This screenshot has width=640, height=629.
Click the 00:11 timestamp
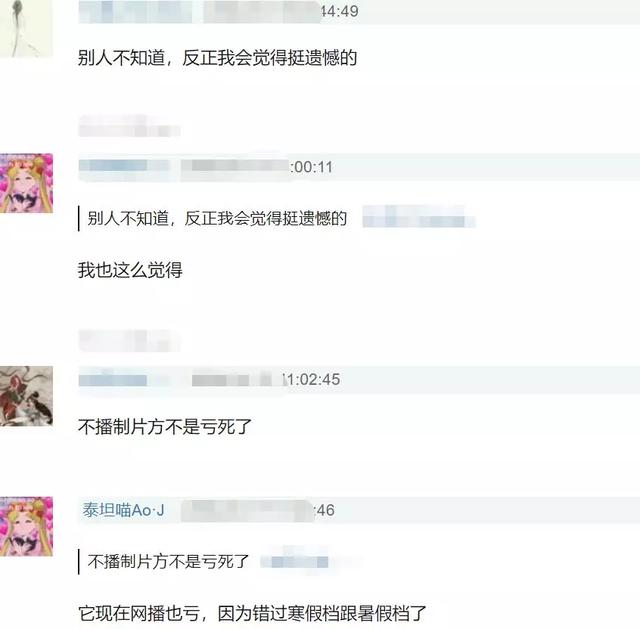(311, 167)
